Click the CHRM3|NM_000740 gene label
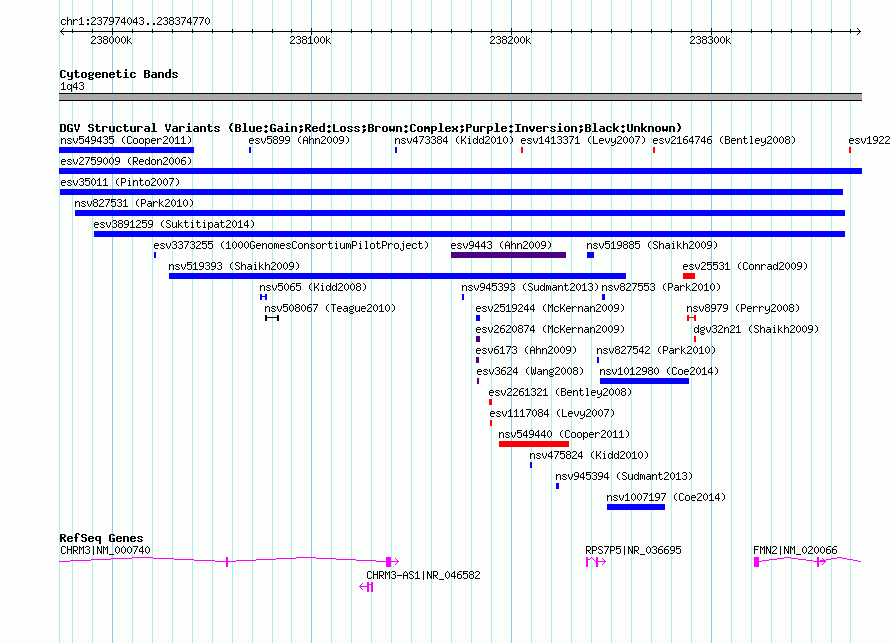Image resolution: width=890 pixels, height=643 pixels. (x=105, y=550)
